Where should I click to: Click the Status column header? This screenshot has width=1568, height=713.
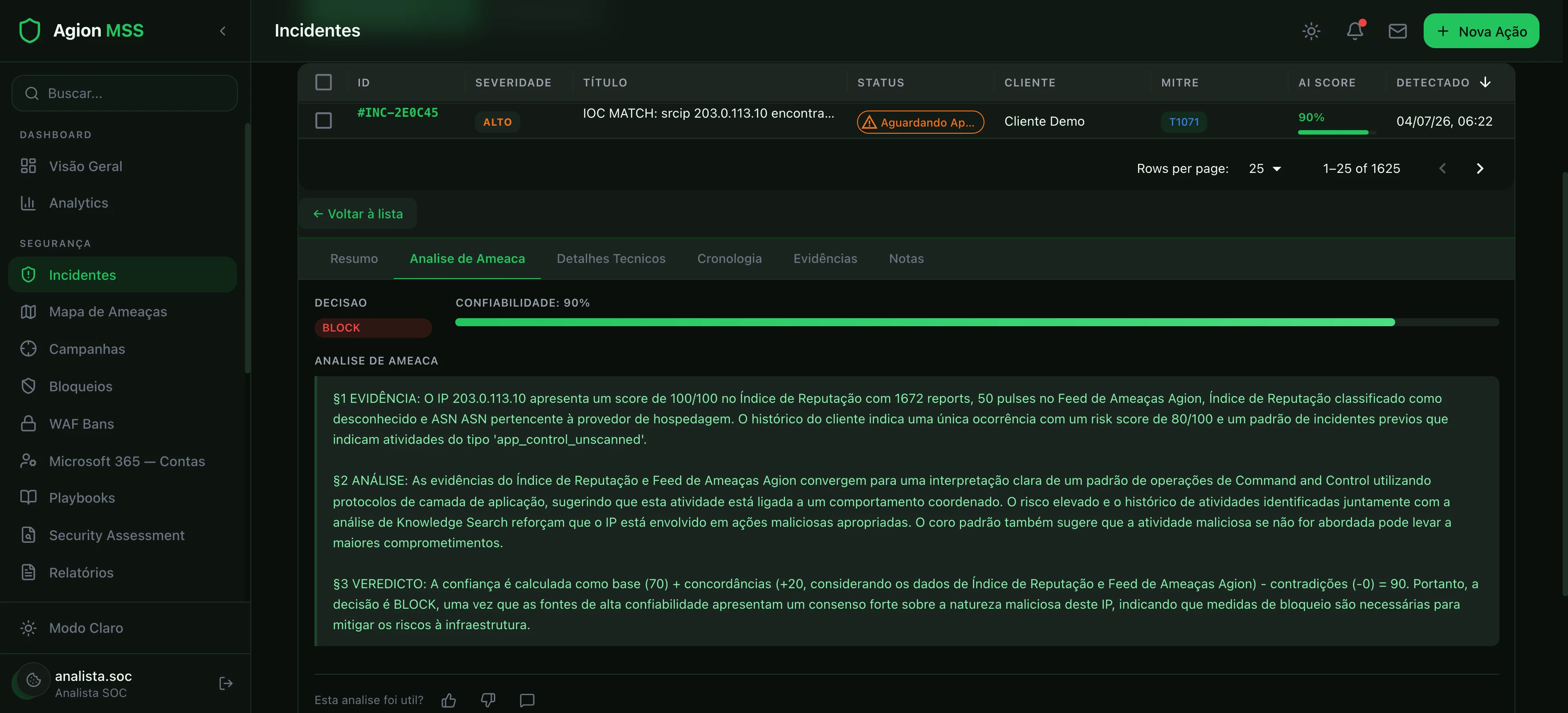[881, 82]
